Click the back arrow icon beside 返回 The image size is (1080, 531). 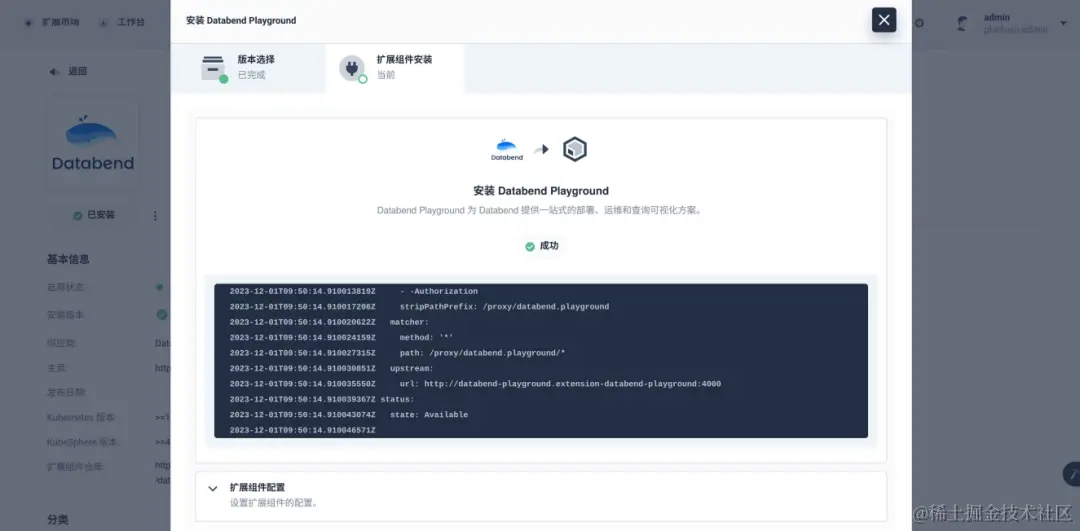click(x=54, y=72)
